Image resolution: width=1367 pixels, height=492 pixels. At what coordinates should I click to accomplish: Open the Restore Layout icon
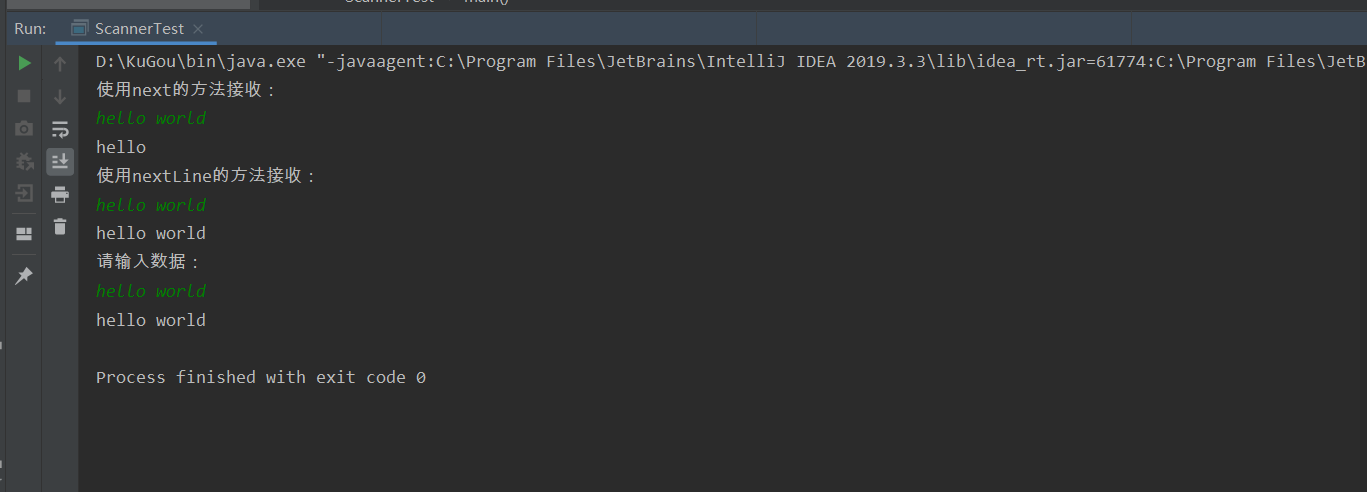(x=24, y=234)
